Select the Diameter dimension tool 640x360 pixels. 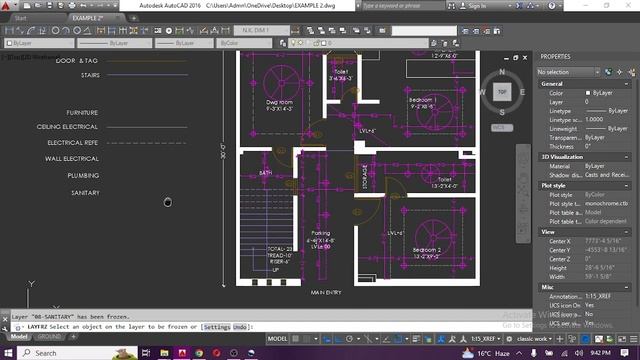click(x=77, y=31)
